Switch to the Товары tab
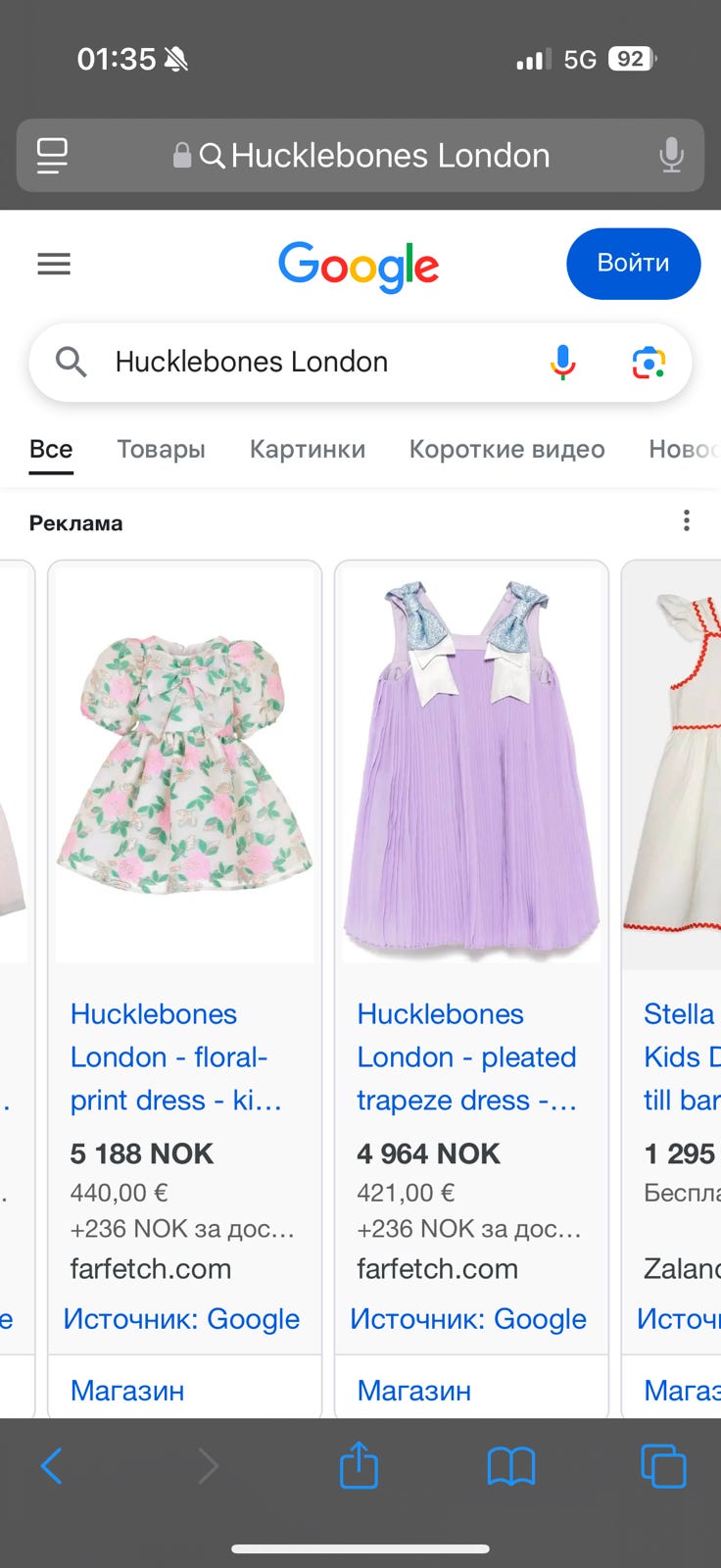This screenshot has width=721, height=1568. [161, 449]
